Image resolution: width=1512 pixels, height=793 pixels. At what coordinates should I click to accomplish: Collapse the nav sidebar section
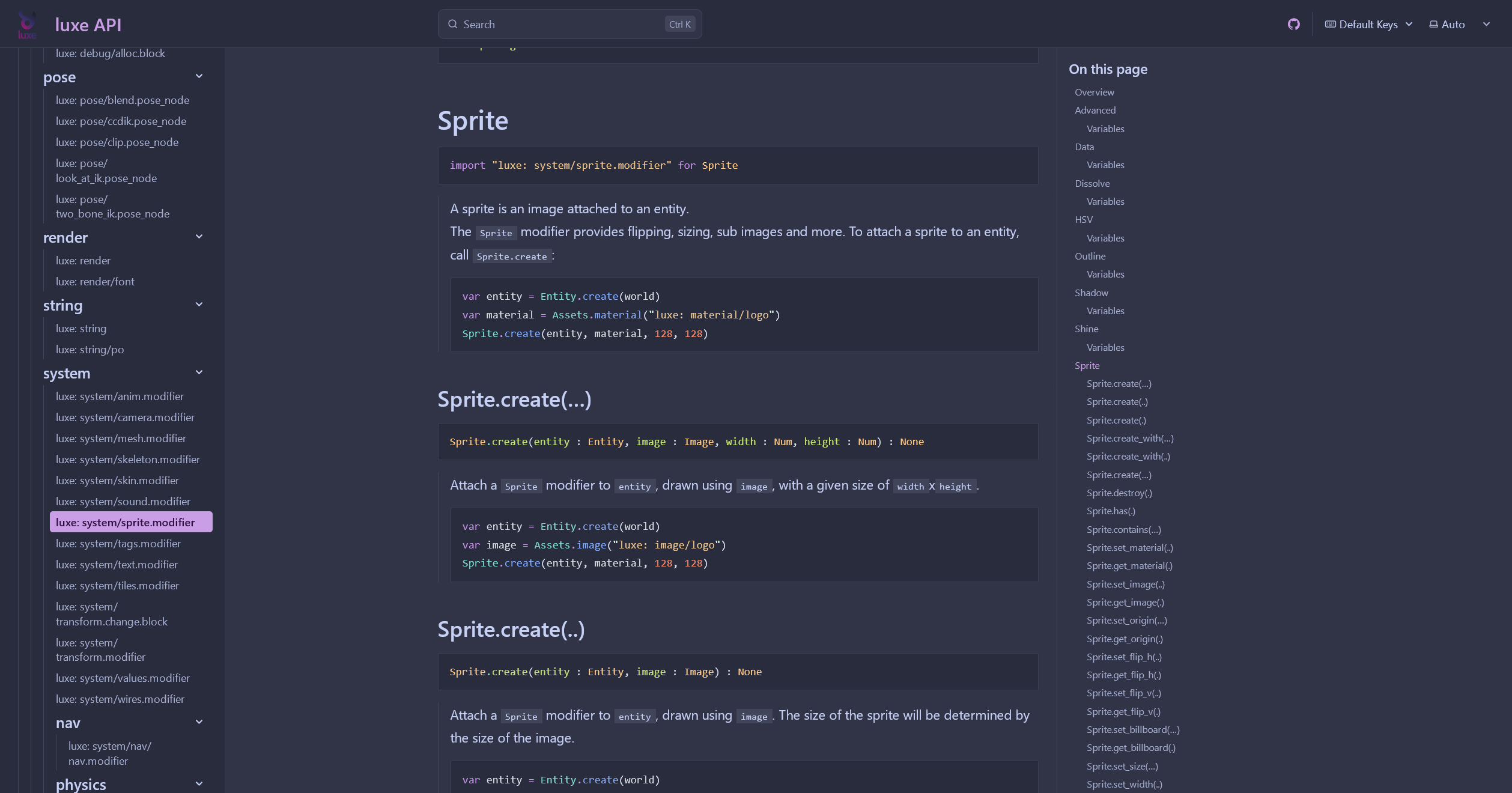[x=199, y=722]
